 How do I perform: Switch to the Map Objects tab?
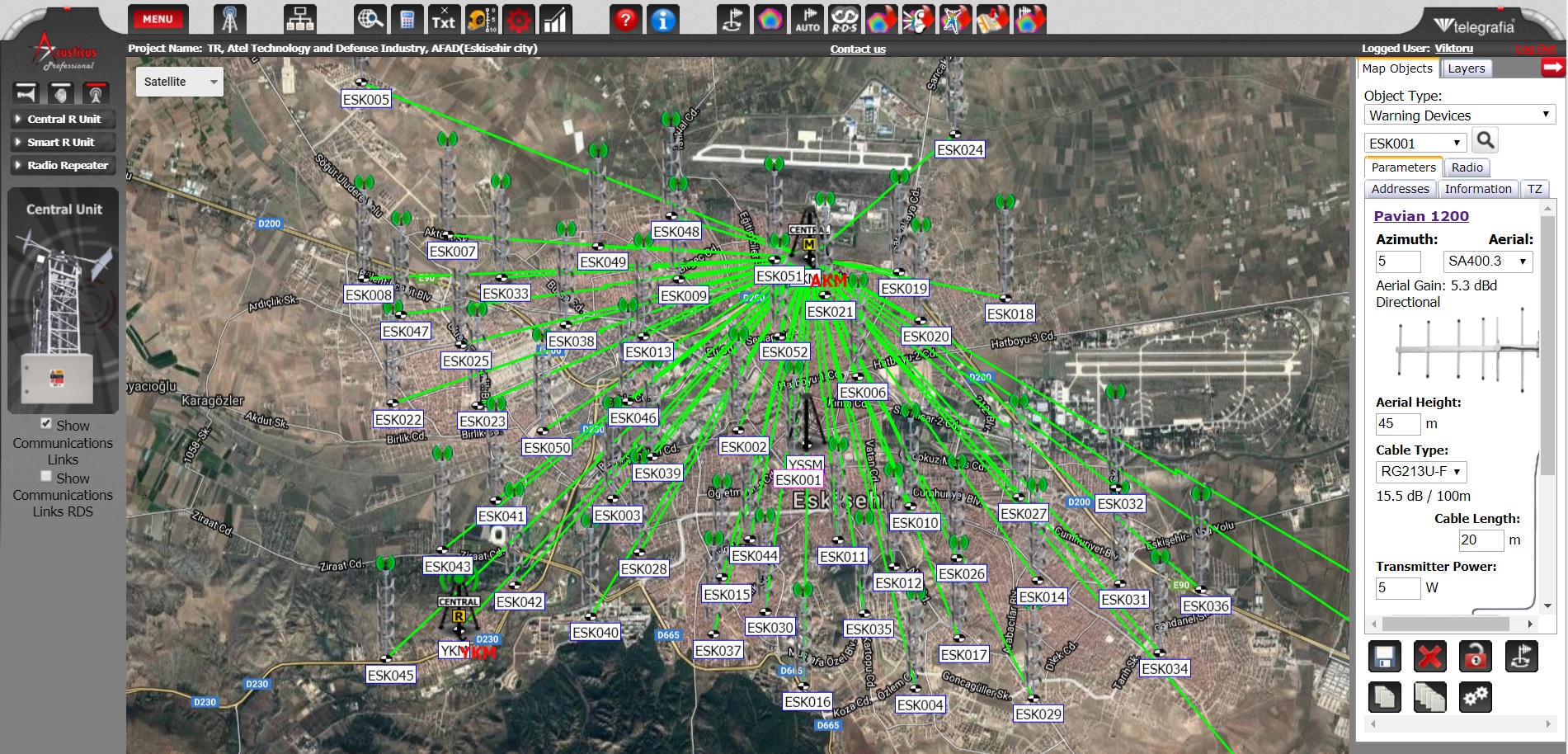[x=1397, y=68]
